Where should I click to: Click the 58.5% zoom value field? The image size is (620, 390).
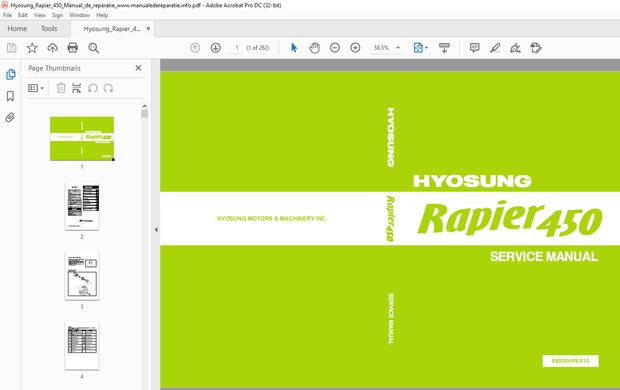(381, 48)
